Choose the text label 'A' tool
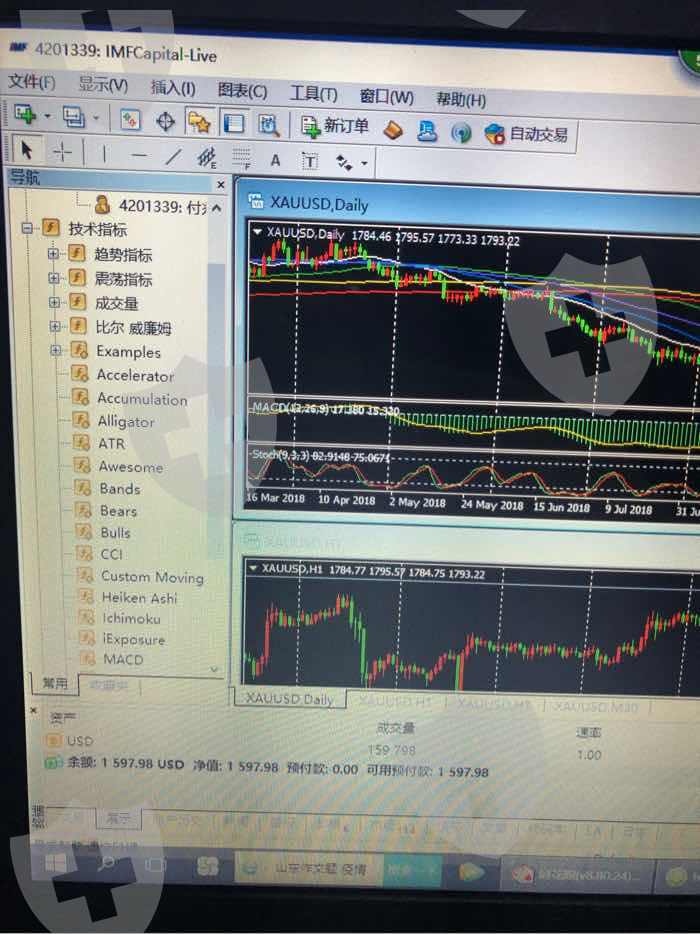Image resolution: width=700 pixels, height=934 pixels. 275,160
